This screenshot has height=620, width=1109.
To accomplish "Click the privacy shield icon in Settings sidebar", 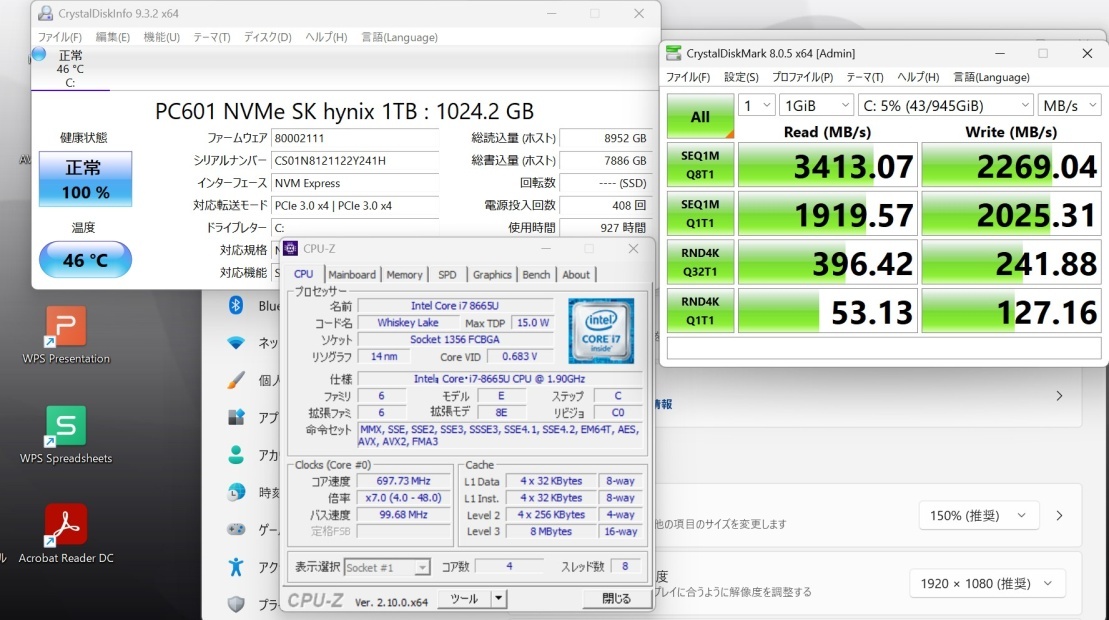I will [236, 603].
